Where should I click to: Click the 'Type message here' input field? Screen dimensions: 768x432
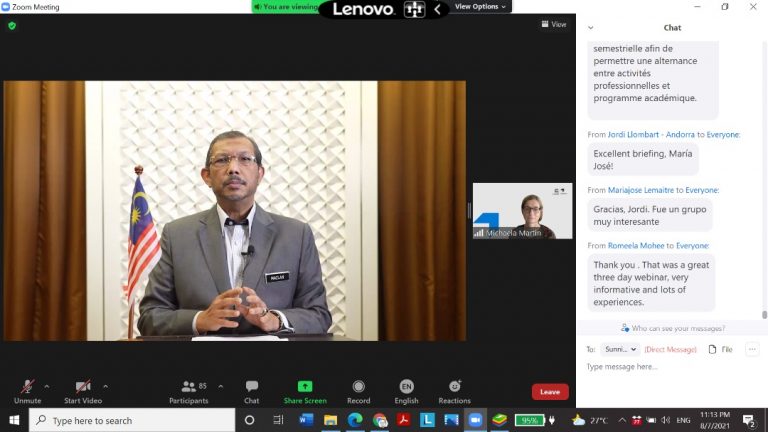[x=670, y=367]
